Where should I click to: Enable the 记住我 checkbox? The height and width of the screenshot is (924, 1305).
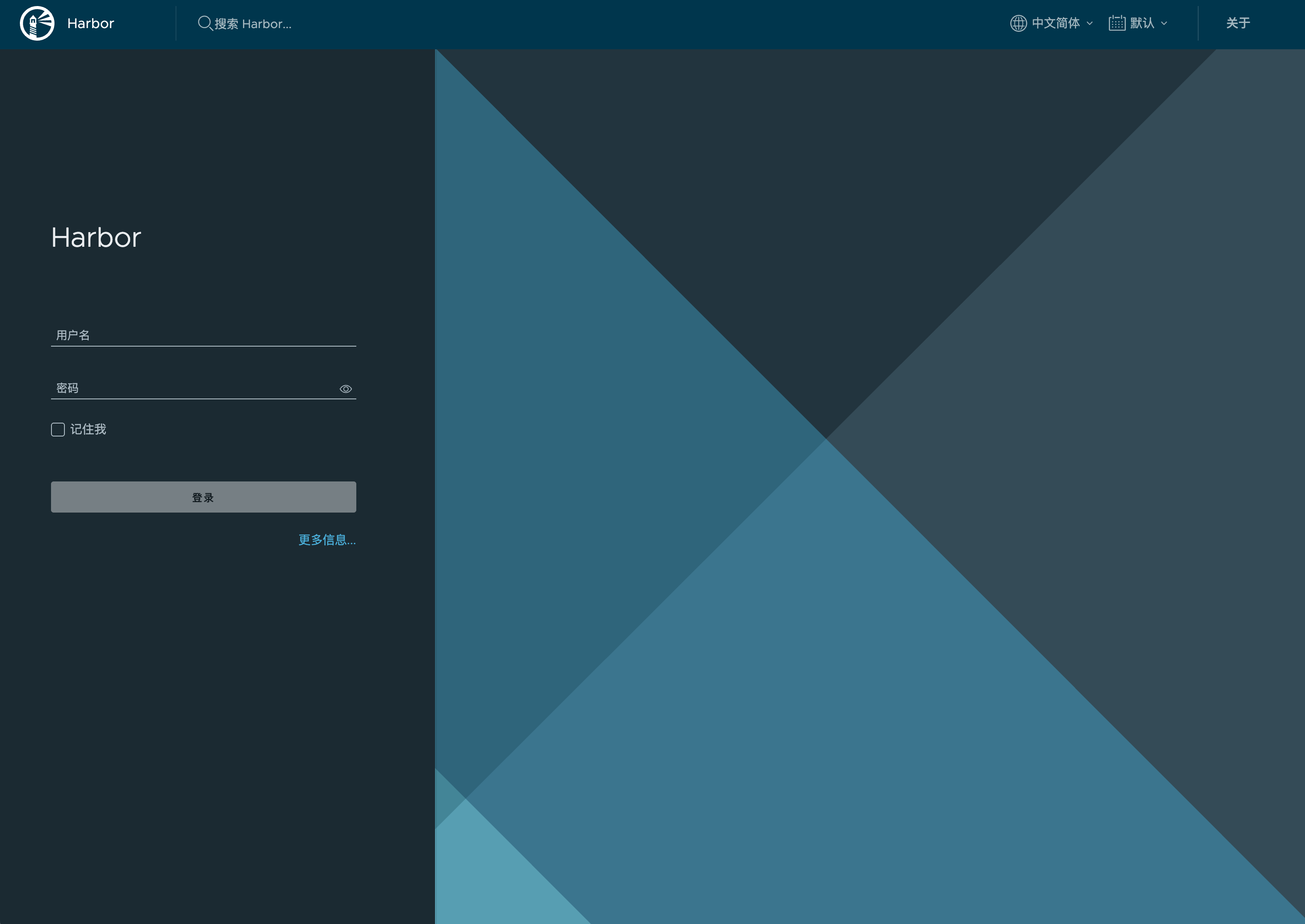tap(58, 430)
